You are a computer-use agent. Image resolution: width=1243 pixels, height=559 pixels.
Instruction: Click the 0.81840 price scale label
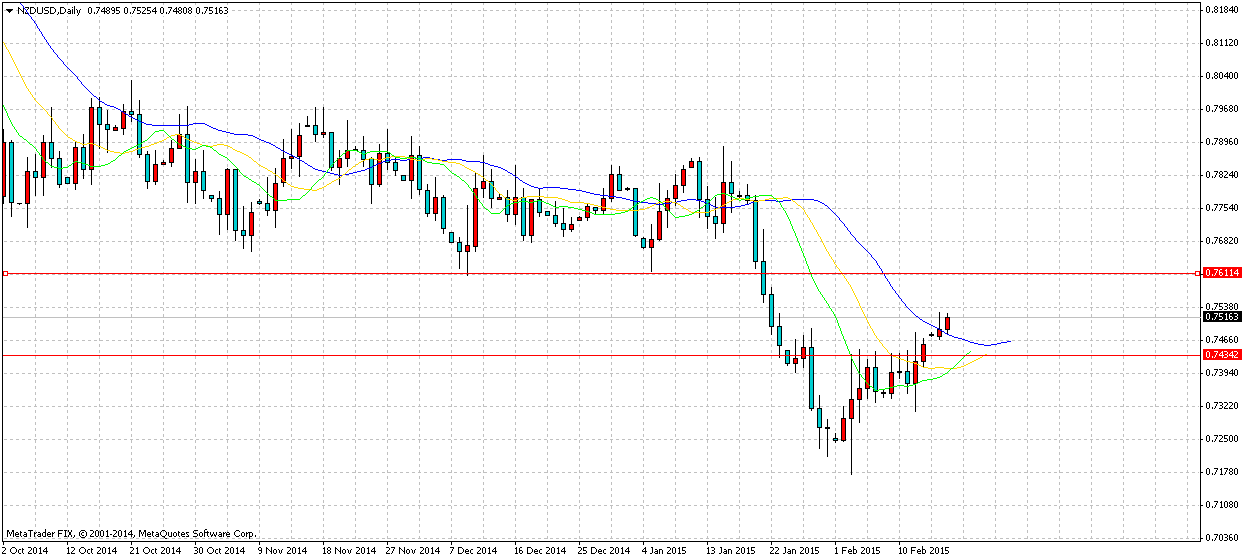(1222, 10)
